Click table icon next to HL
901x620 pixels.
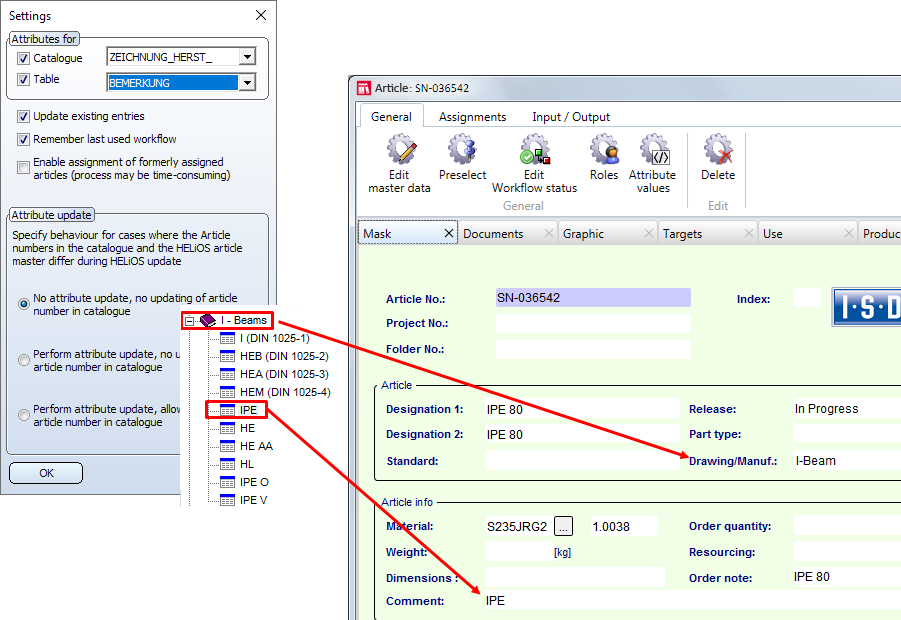[228, 464]
